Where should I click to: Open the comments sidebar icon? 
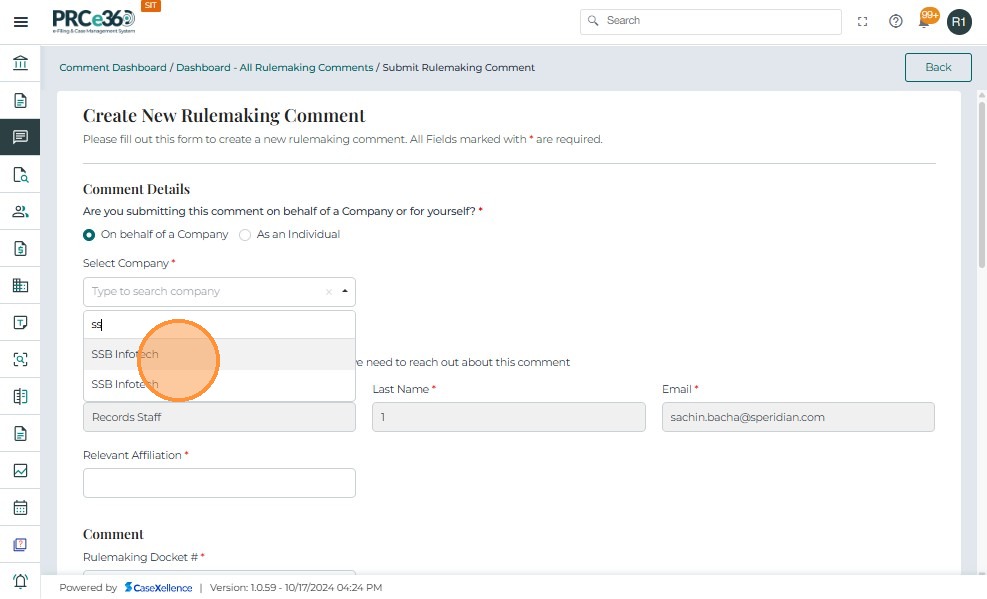coord(20,137)
